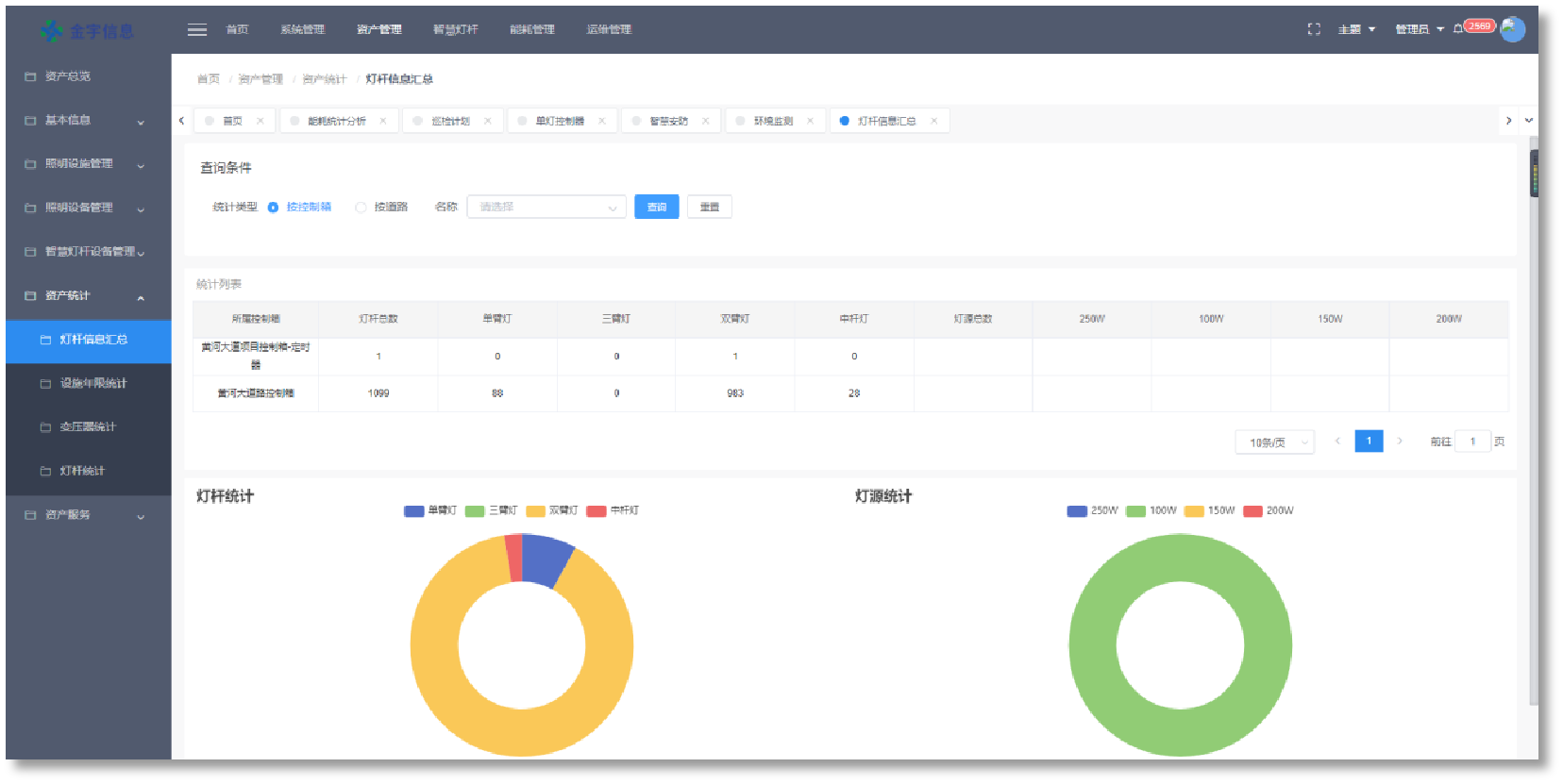Click the 金宇信息 logo
This screenshot has height=784, width=1563.
87,31
